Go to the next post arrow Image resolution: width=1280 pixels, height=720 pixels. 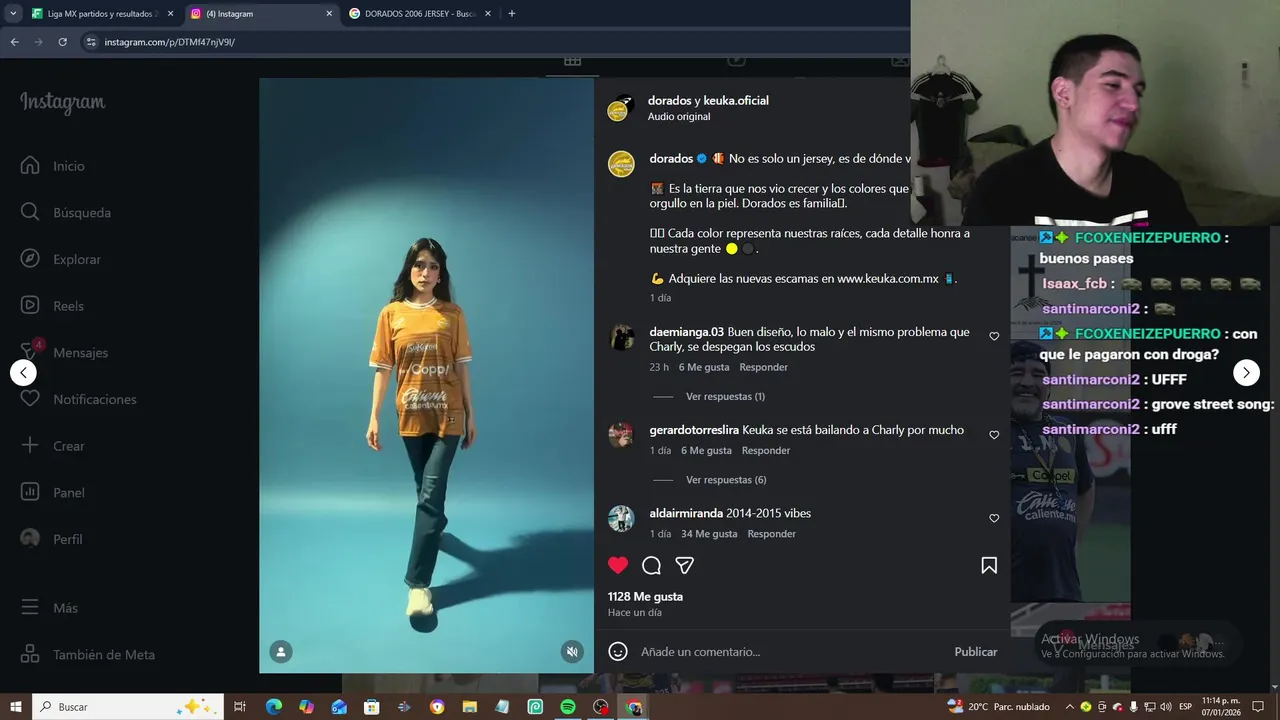point(1246,373)
